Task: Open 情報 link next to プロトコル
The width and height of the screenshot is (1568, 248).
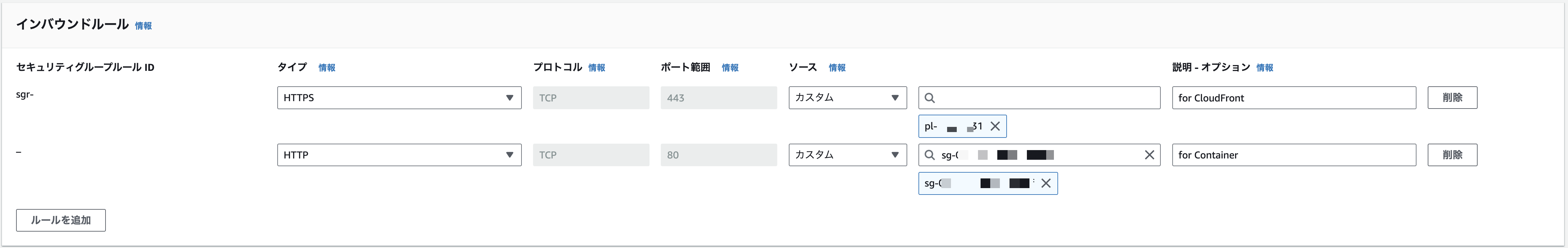Action: [596, 68]
